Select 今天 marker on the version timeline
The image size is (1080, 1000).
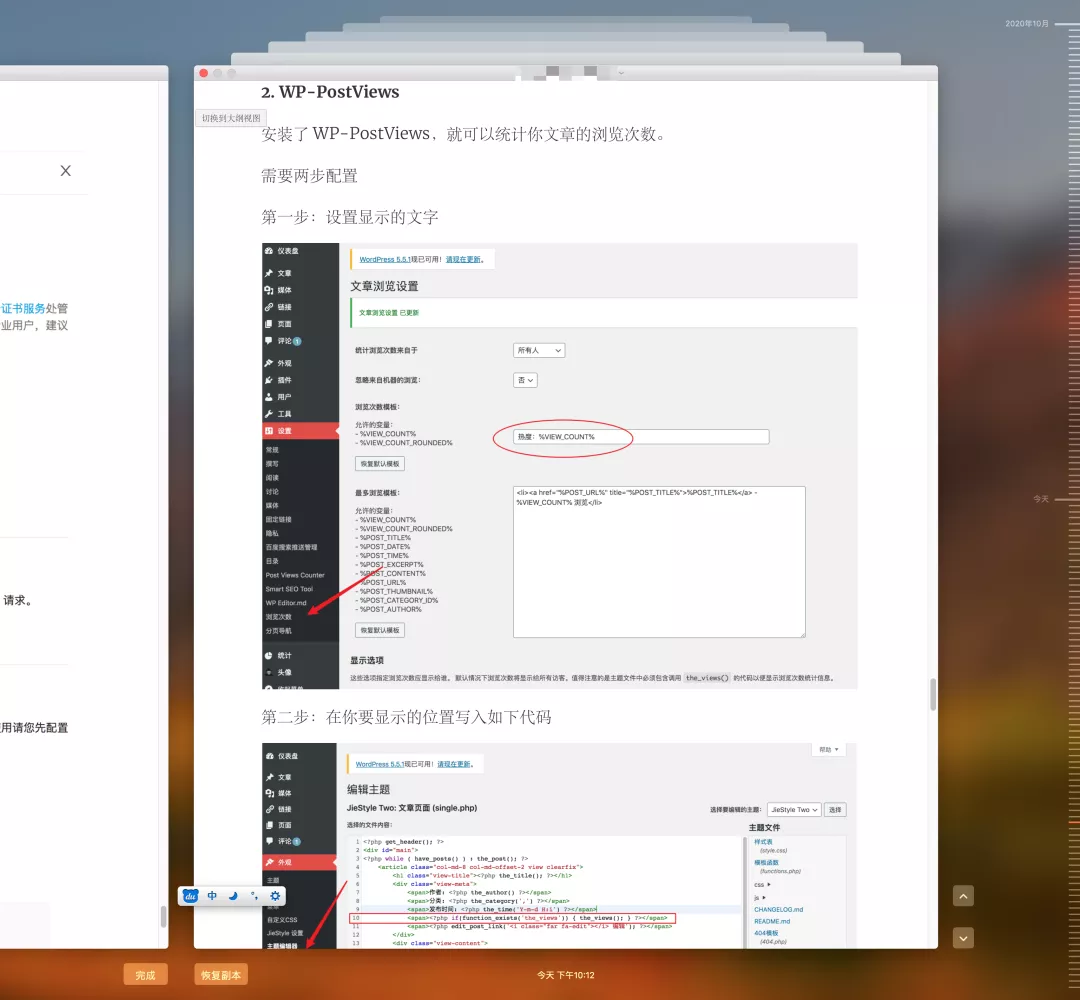[x=1041, y=498]
